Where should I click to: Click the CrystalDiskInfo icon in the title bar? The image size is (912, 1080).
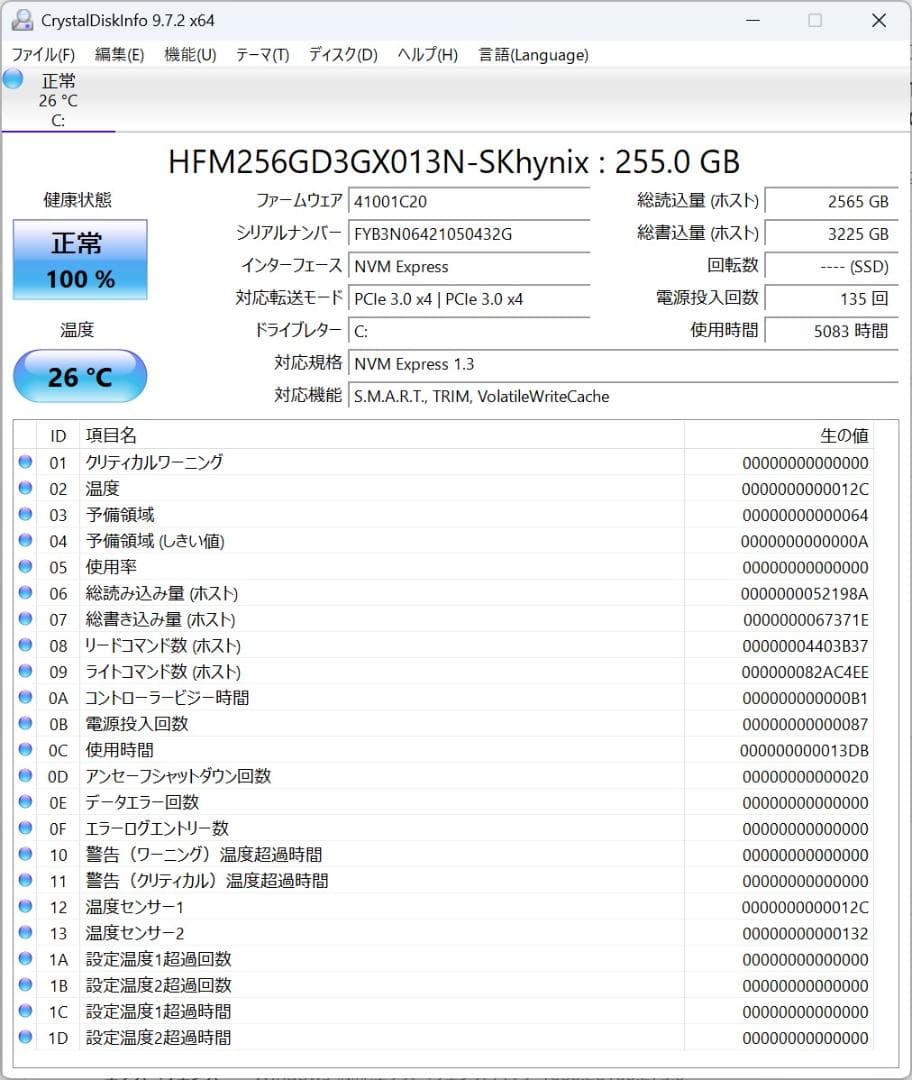coord(22,19)
